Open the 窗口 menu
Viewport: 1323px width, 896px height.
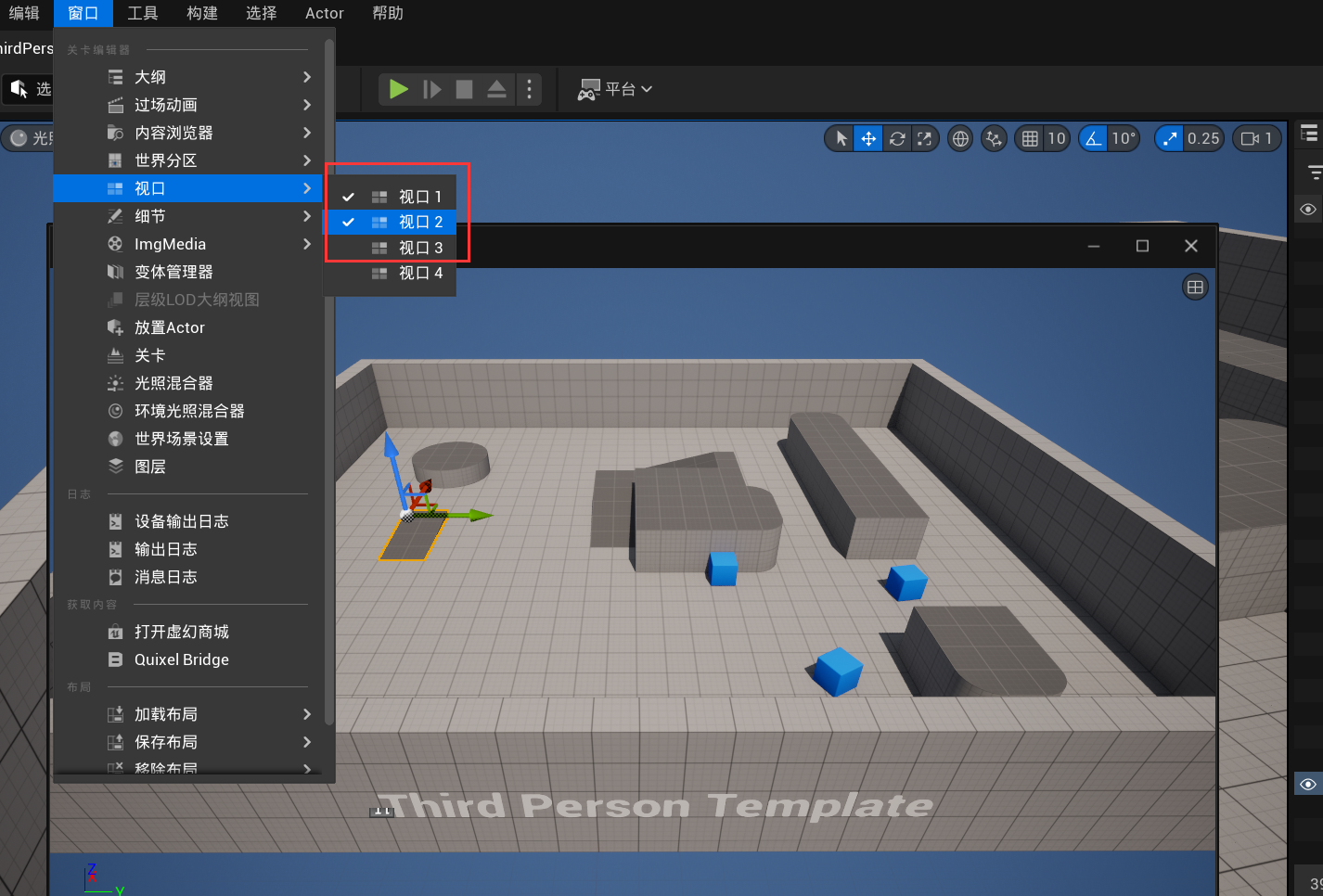tap(83, 13)
